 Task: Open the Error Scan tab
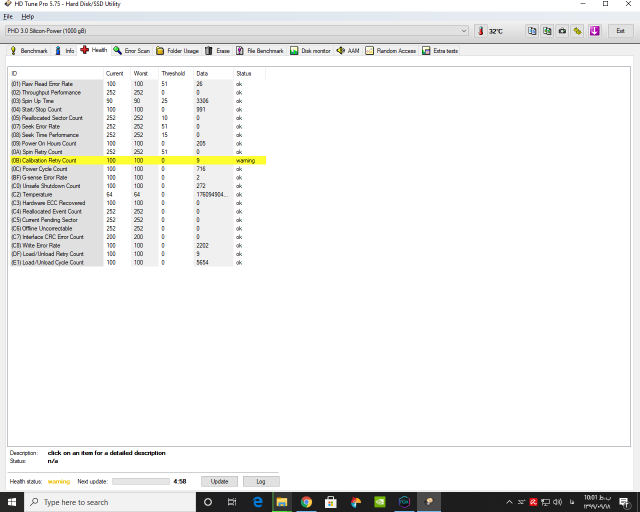(x=132, y=51)
